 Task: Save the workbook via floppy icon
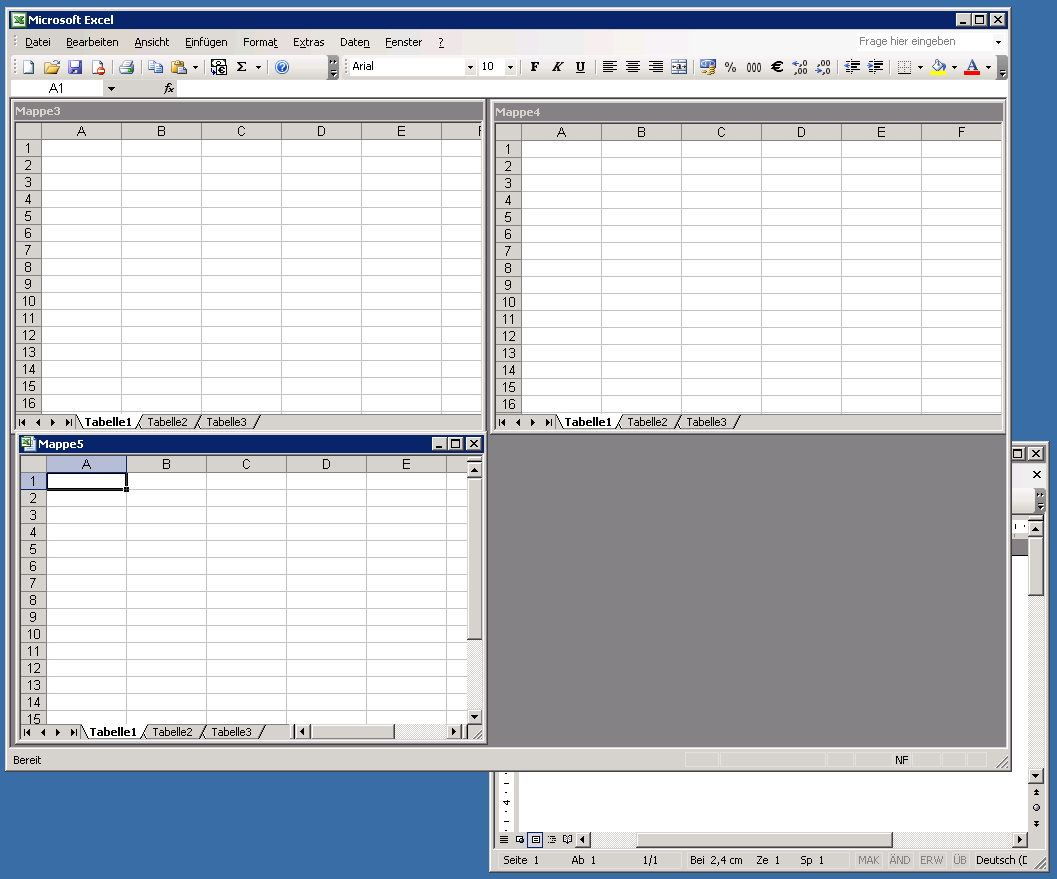point(75,67)
